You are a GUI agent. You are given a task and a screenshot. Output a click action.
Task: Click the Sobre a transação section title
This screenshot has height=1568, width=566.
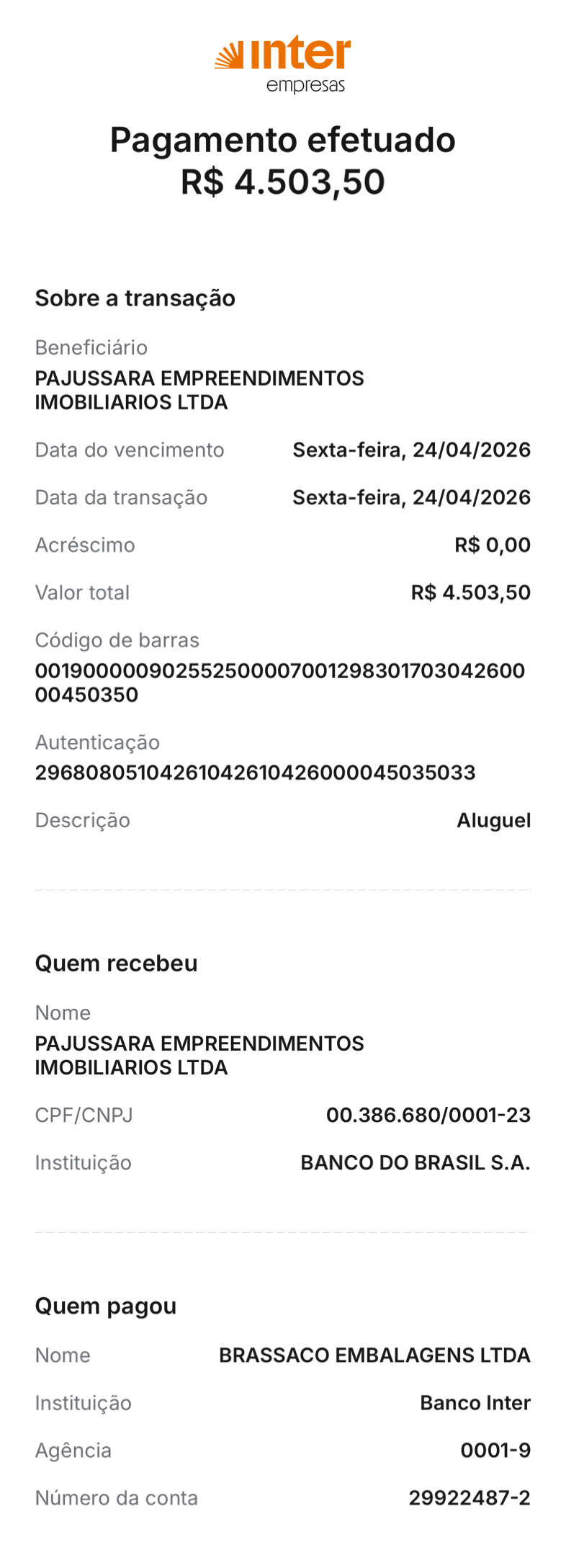tap(135, 298)
